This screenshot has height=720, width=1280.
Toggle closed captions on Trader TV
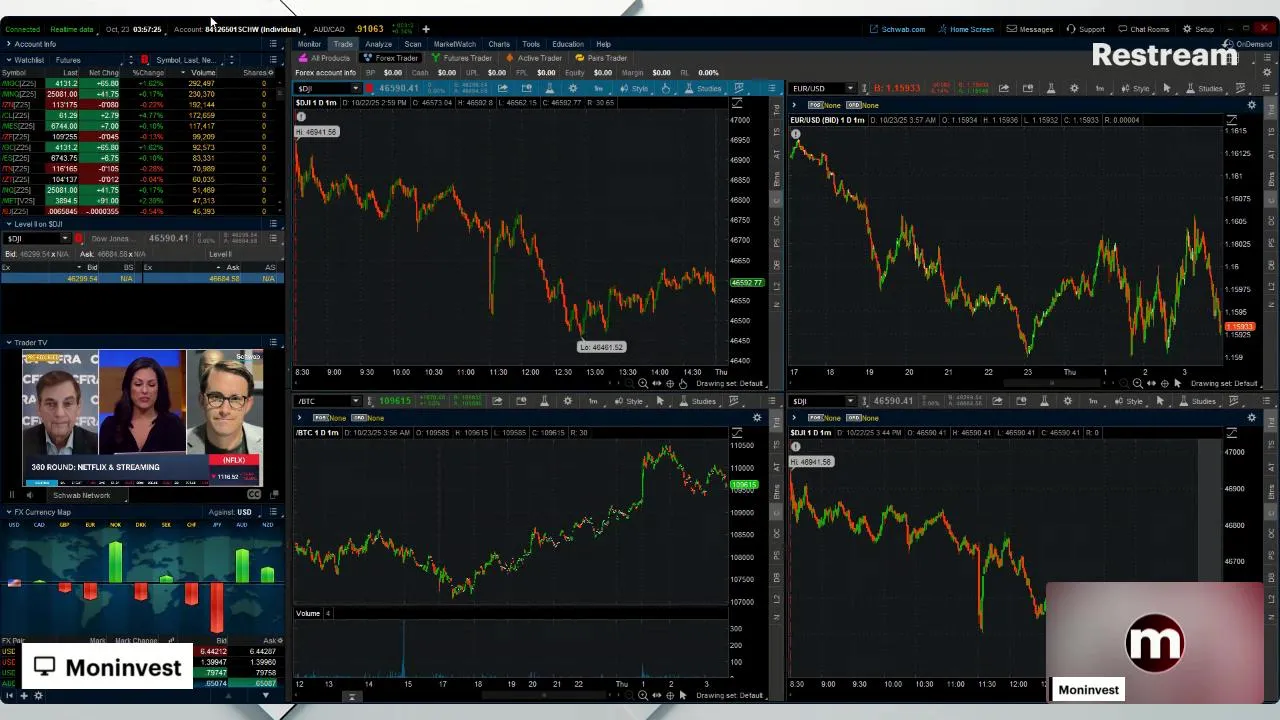click(x=254, y=495)
